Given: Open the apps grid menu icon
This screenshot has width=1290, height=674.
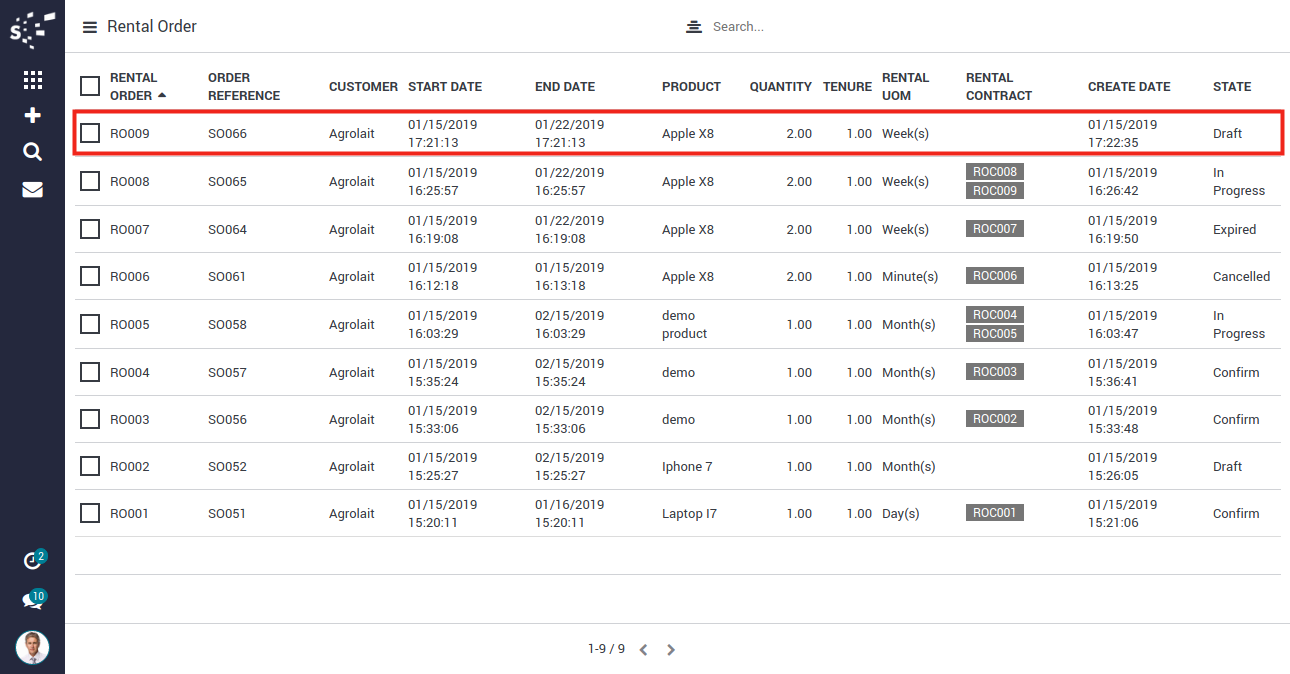Looking at the screenshot, I should pos(32,80).
